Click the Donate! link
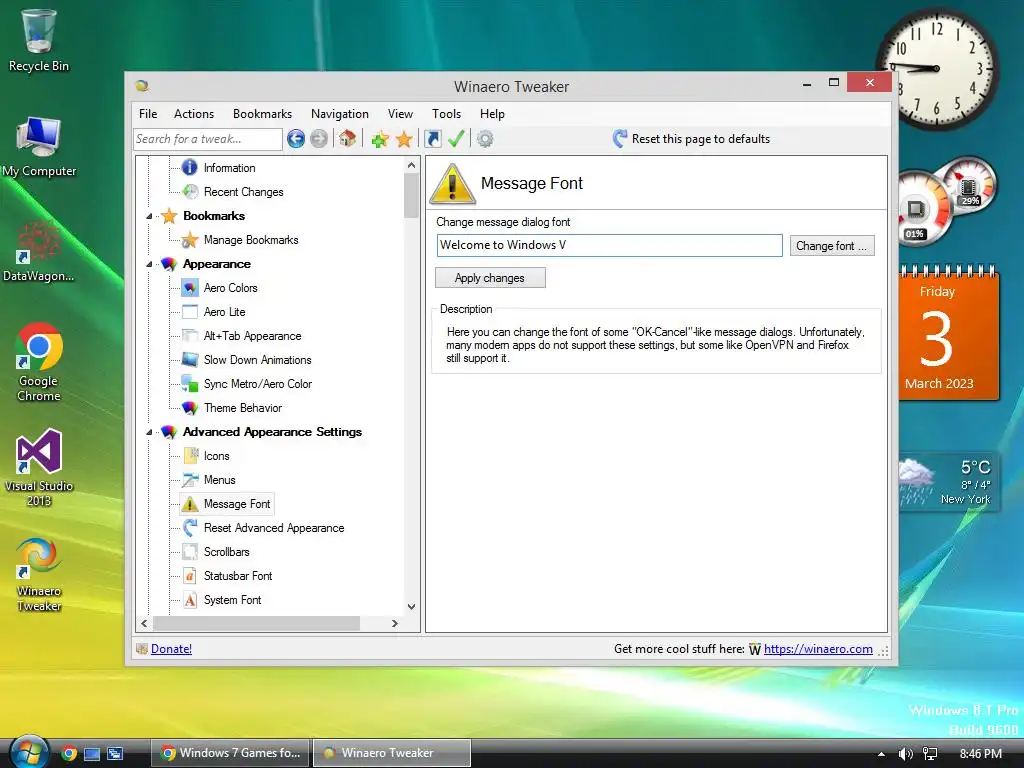The image size is (1024, 768). point(171,648)
